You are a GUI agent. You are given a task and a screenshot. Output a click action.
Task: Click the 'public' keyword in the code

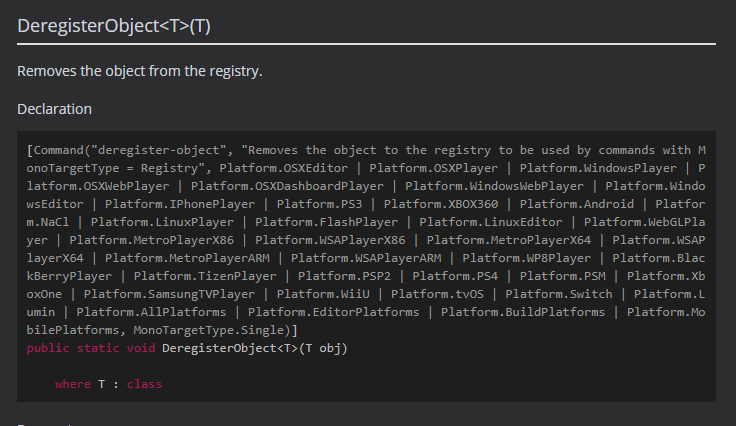[x=48, y=348]
